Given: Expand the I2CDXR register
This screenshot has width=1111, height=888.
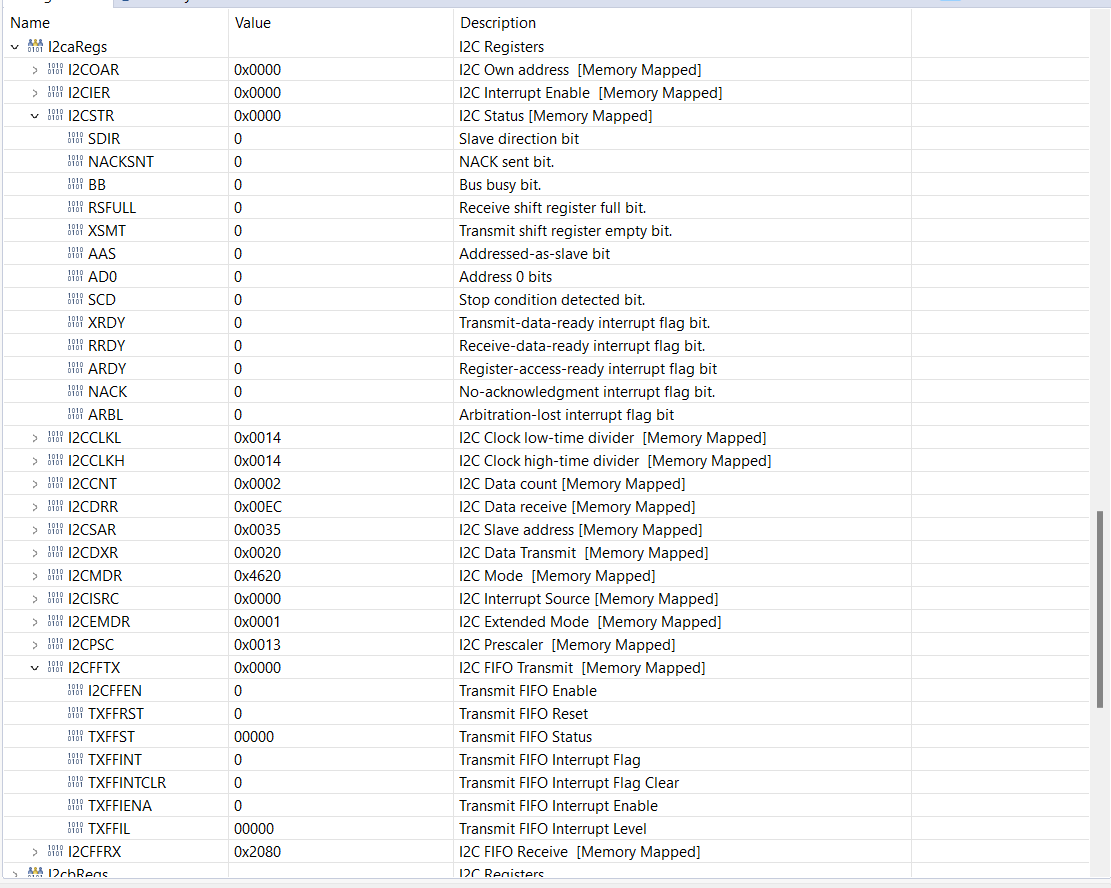Looking at the screenshot, I should [35, 553].
